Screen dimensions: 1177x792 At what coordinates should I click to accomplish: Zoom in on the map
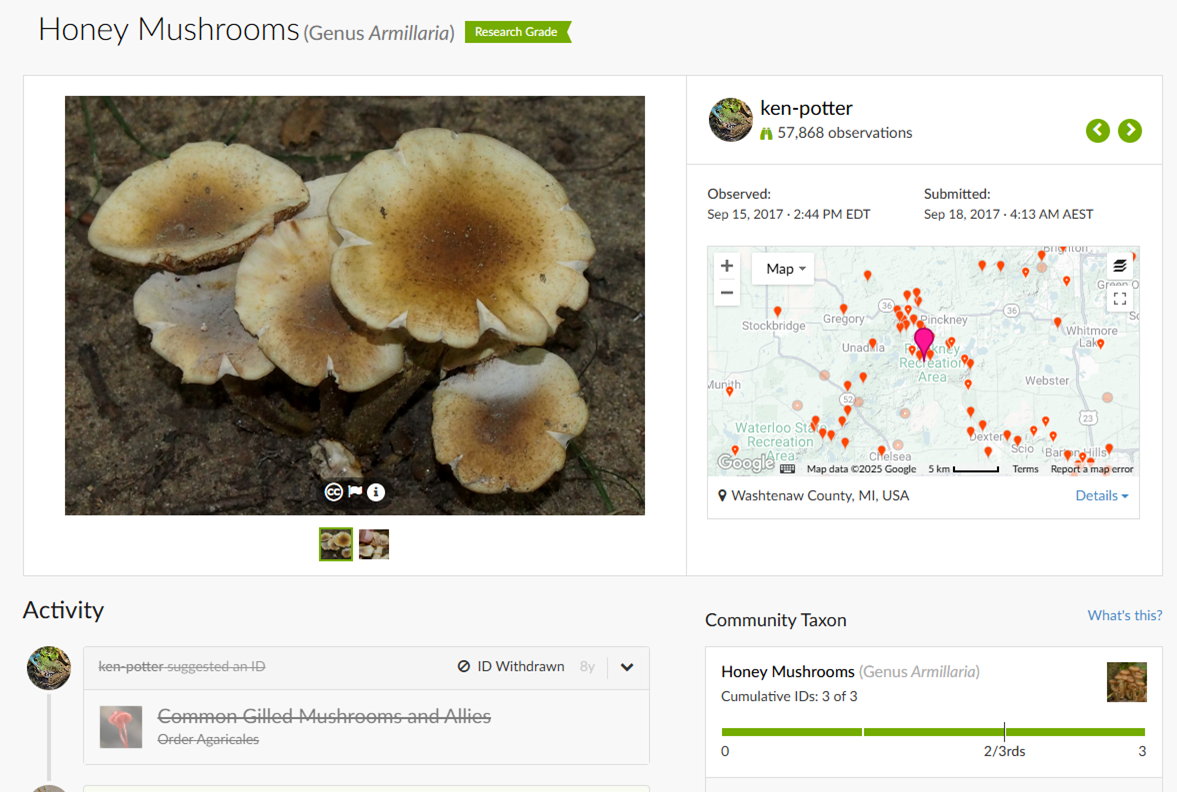[x=727, y=266]
